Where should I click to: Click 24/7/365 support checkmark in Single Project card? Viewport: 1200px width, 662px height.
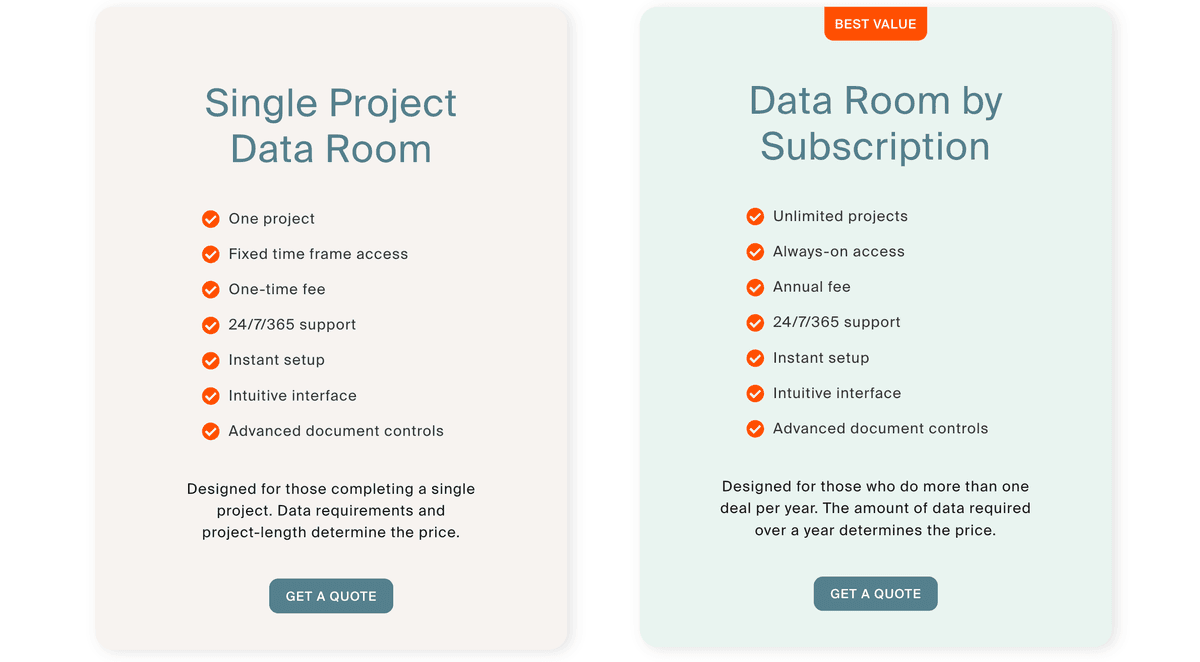pyautogui.click(x=211, y=325)
